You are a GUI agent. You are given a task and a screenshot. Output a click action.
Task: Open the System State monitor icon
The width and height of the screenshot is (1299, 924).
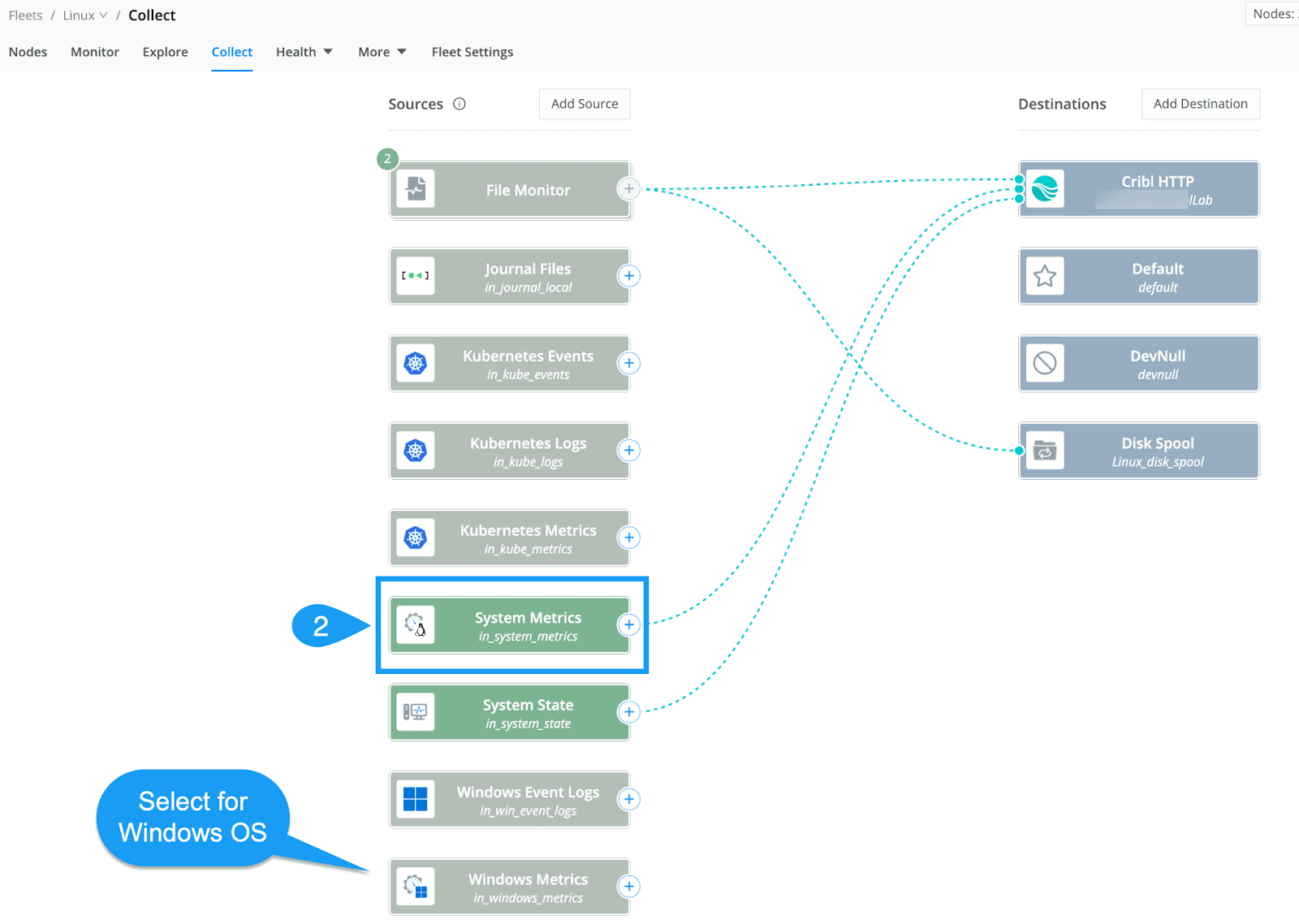[x=416, y=712]
